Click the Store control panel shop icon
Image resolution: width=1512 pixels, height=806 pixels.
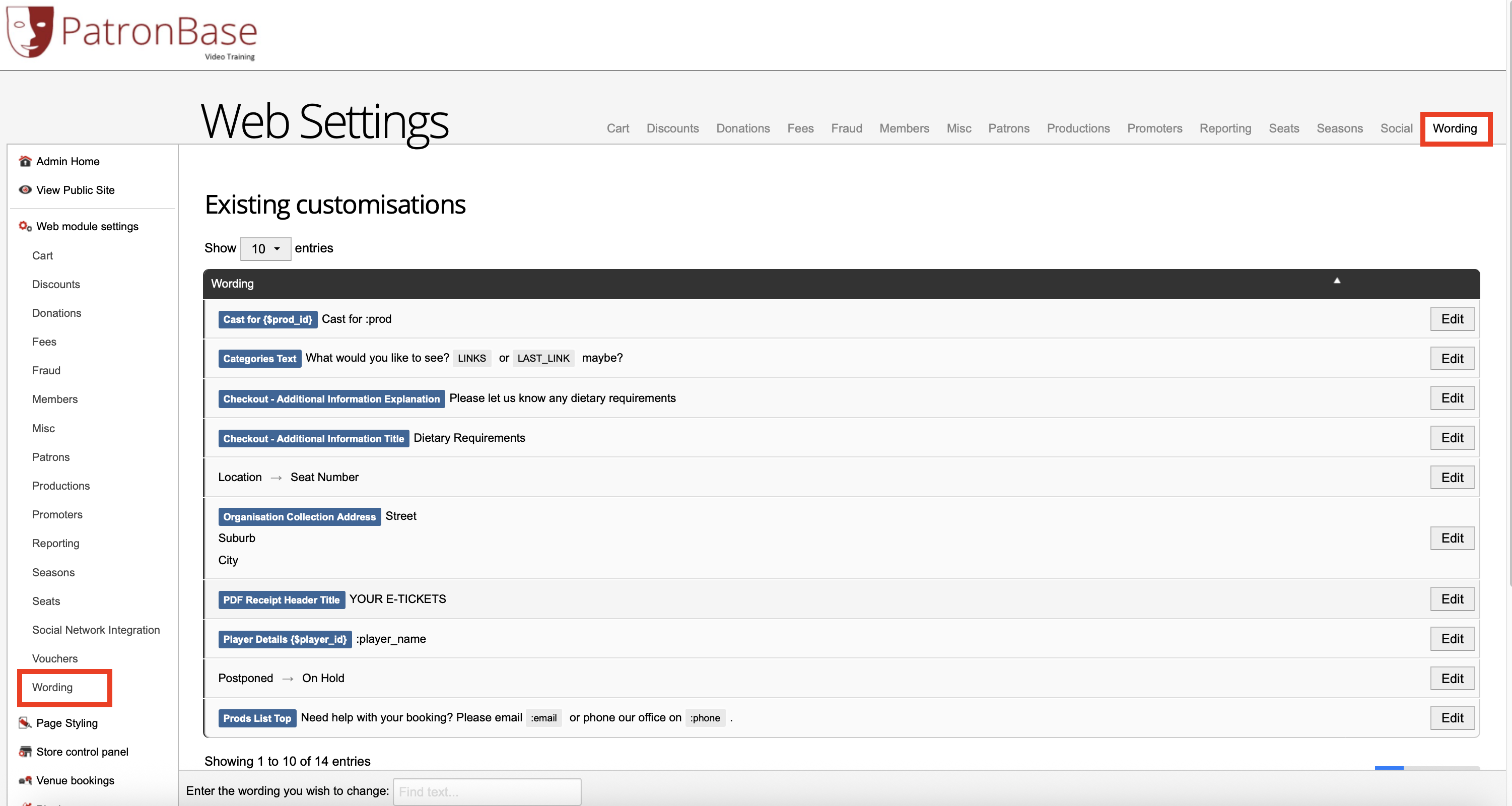point(25,752)
